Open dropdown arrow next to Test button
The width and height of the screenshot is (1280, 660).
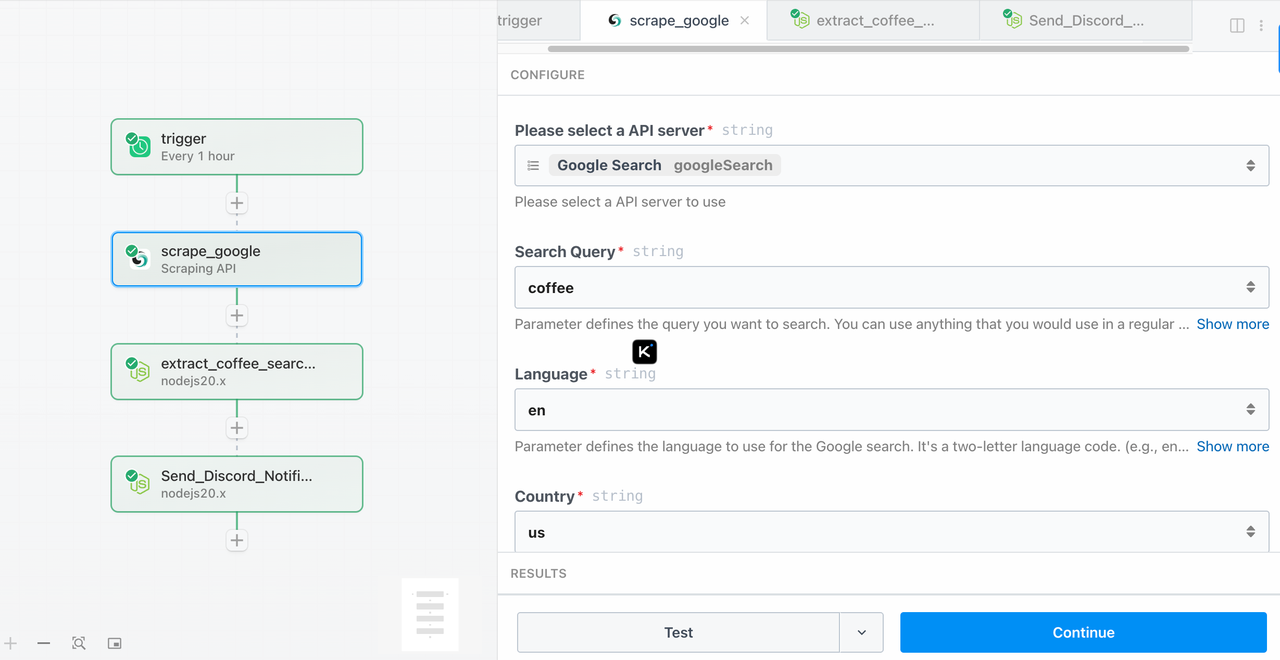tap(862, 633)
